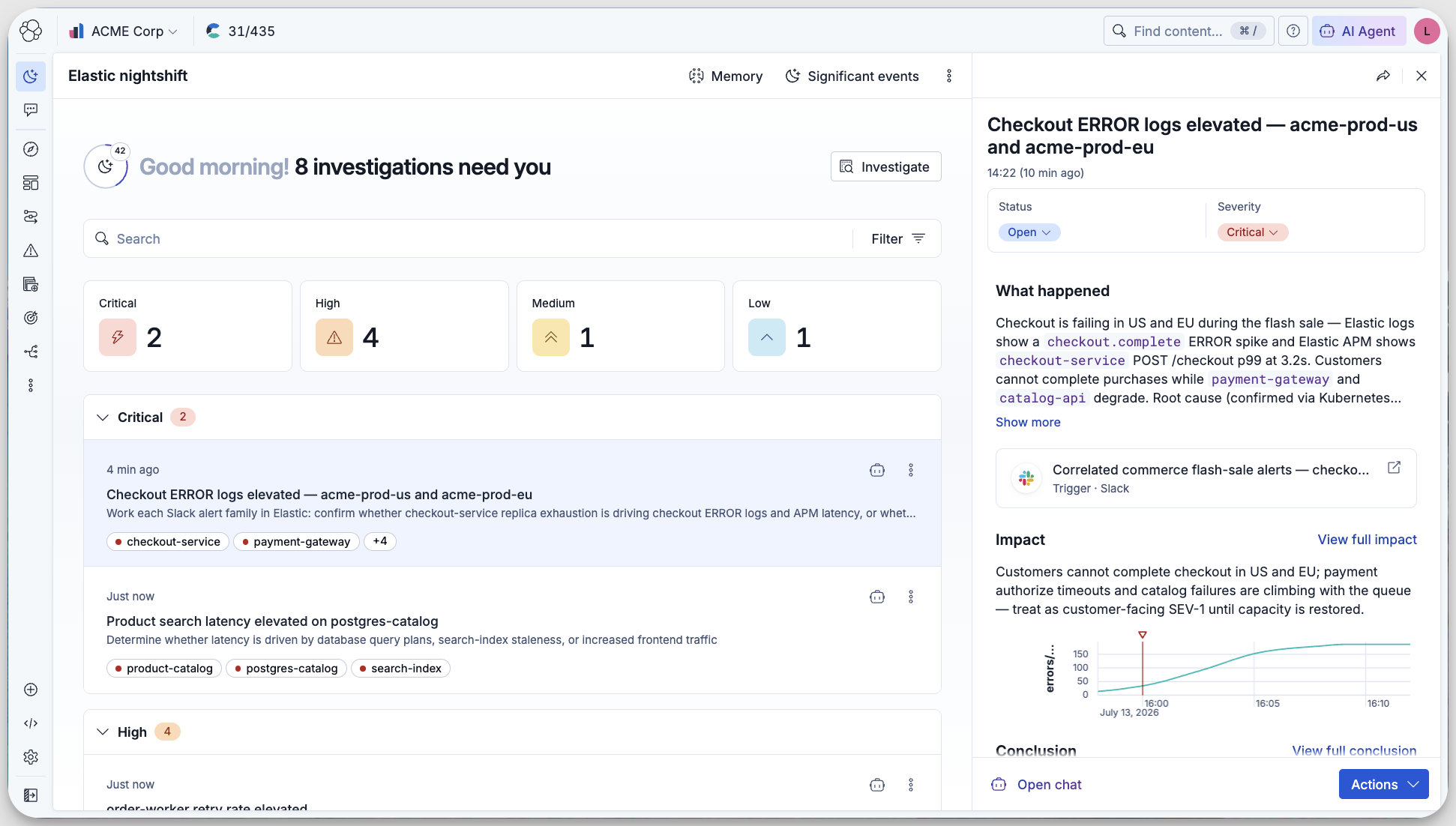The image size is (1456, 826).
Task: Open the help question-mark icon
Action: click(1293, 31)
